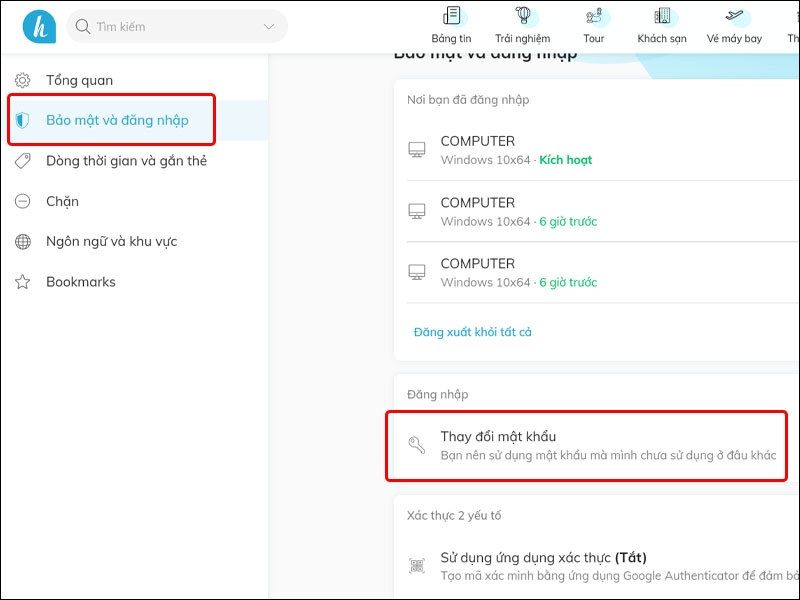Click in the Tìm kiếm search field
800x600 pixels.
point(177,27)
